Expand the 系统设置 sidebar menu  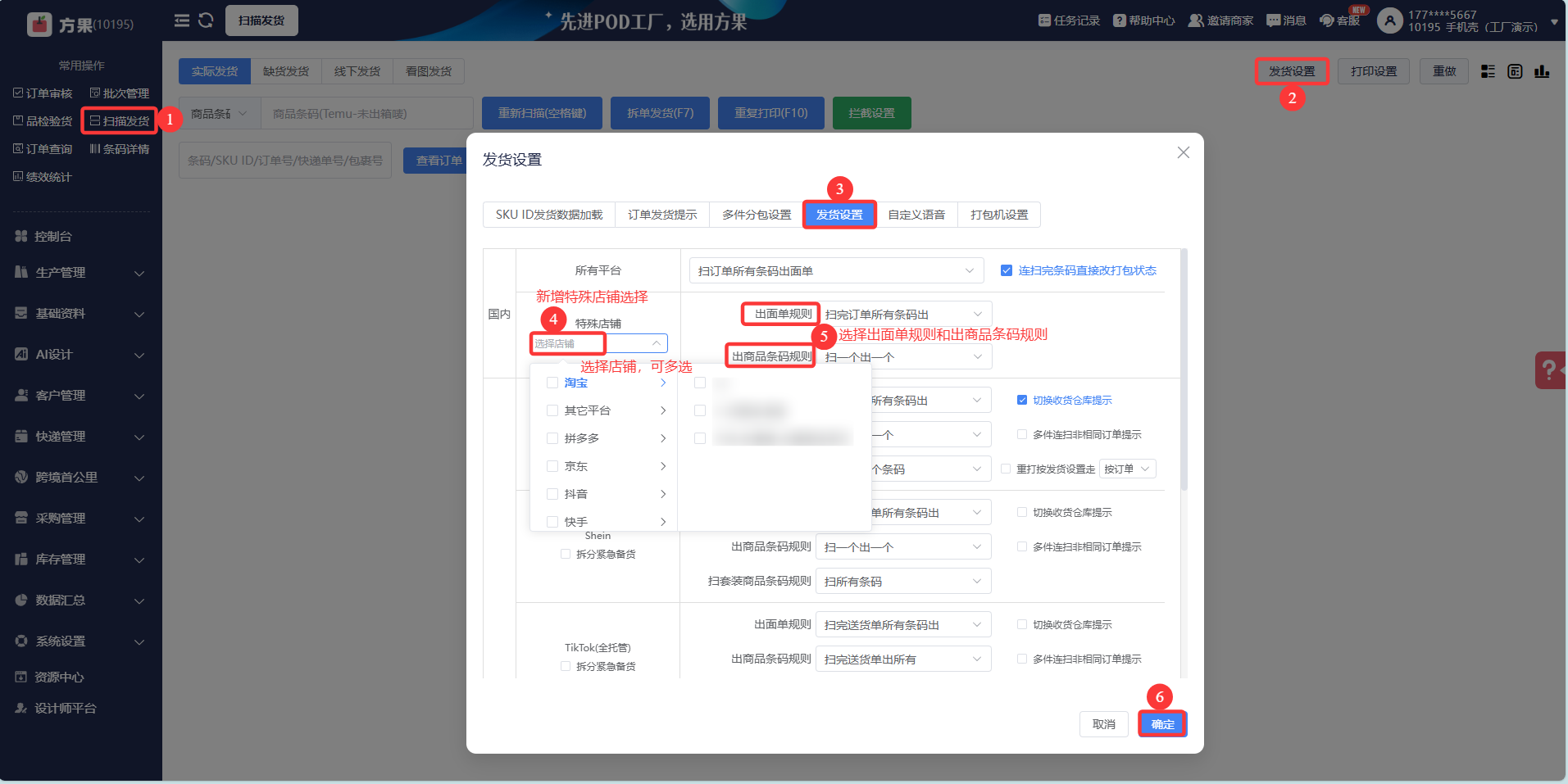click(80, 641)
